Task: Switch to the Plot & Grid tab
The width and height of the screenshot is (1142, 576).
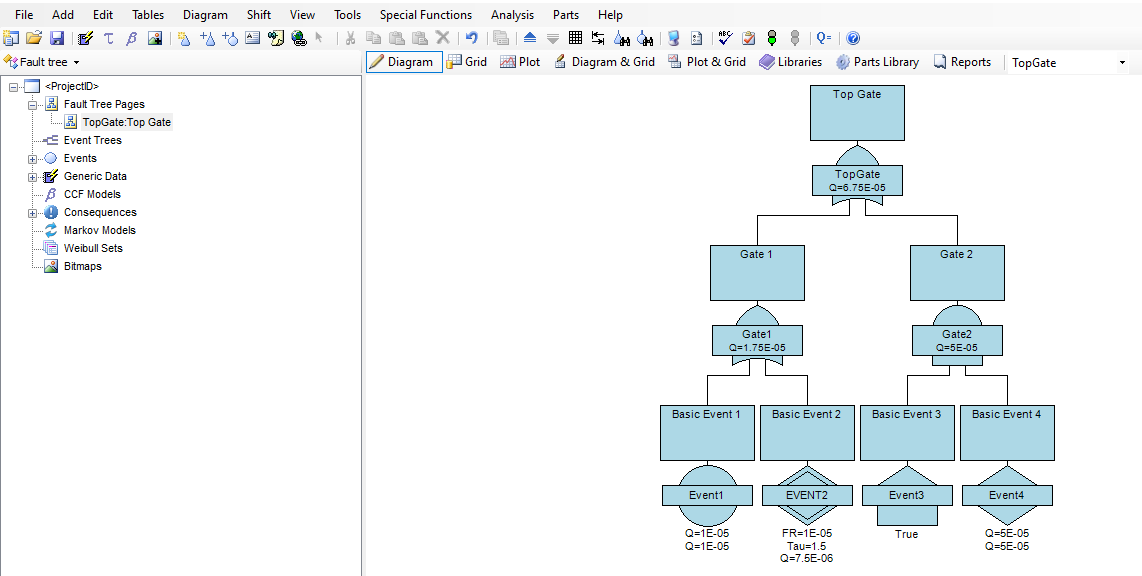Action: (x=706, y=62)
